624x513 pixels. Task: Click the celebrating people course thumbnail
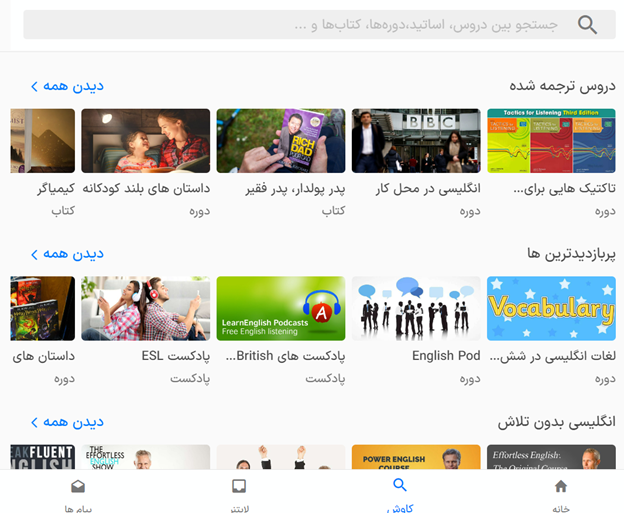click(x=281, y=457)
